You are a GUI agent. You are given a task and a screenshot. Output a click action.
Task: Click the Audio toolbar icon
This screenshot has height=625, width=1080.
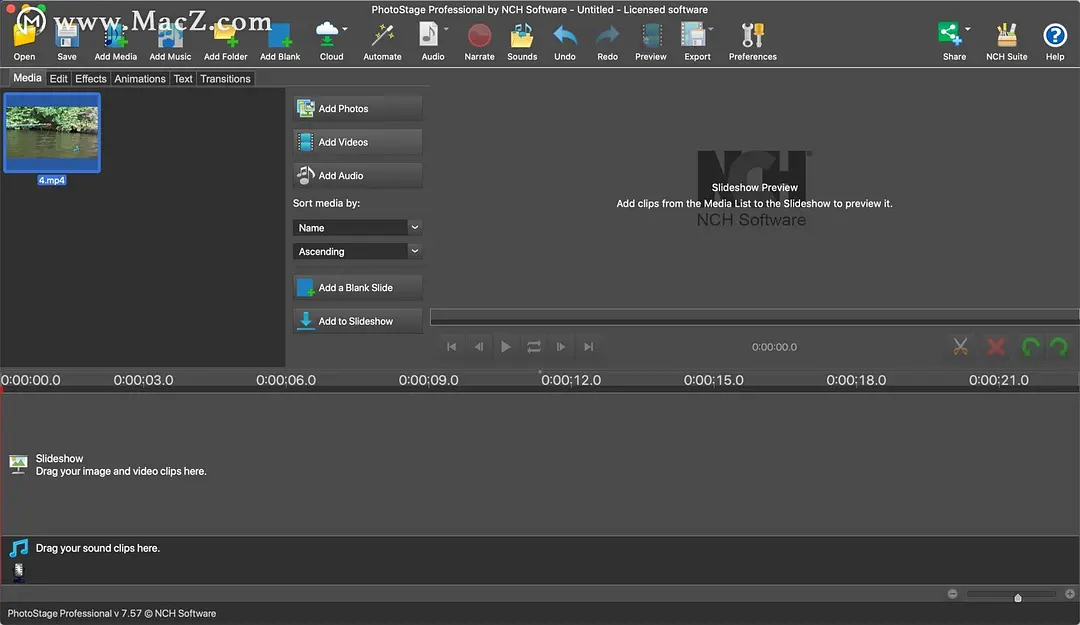pyautogui.click(x=429, y=34)
